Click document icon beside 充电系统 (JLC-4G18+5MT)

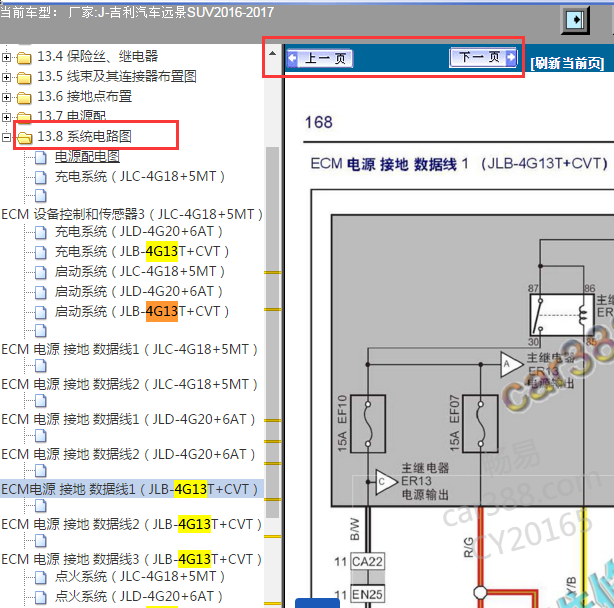[x=40, y=177]
